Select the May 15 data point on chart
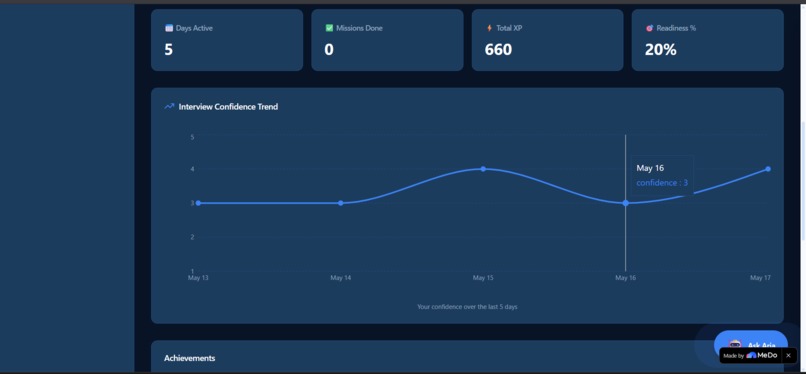 tap(483, 169)
